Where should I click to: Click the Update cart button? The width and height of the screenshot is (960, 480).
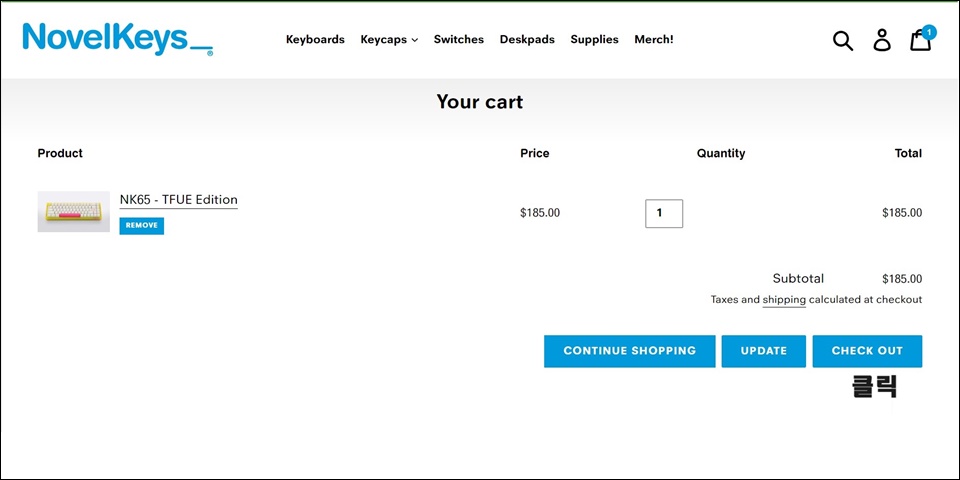[763, 351]
